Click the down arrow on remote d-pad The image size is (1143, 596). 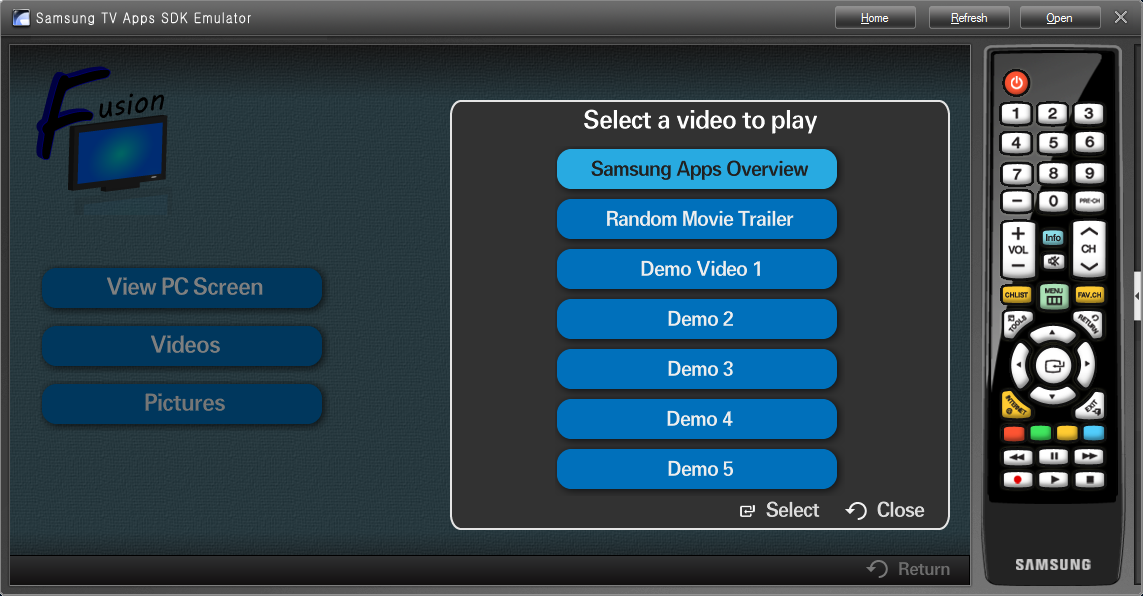(x=1053, y=396)
